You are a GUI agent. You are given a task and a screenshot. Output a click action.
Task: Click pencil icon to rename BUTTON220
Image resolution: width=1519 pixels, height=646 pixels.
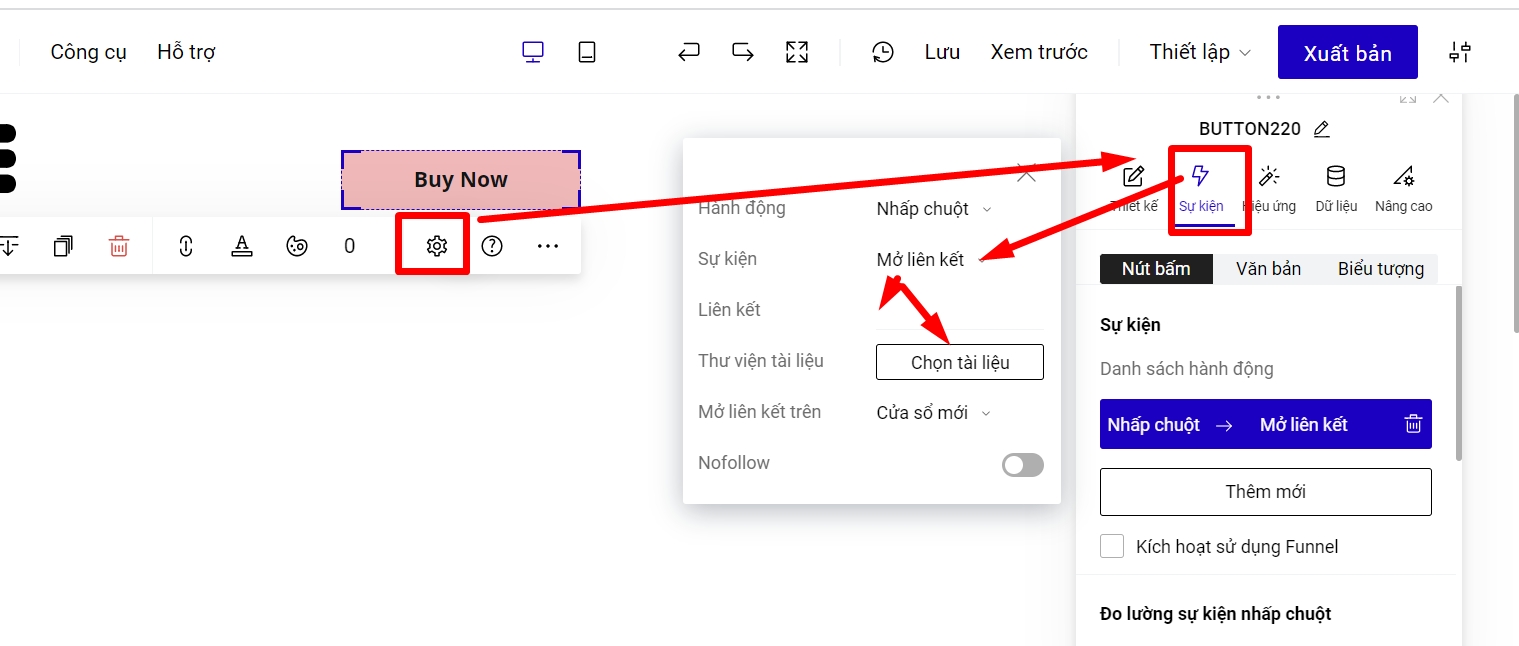(x=1321, y=129)
